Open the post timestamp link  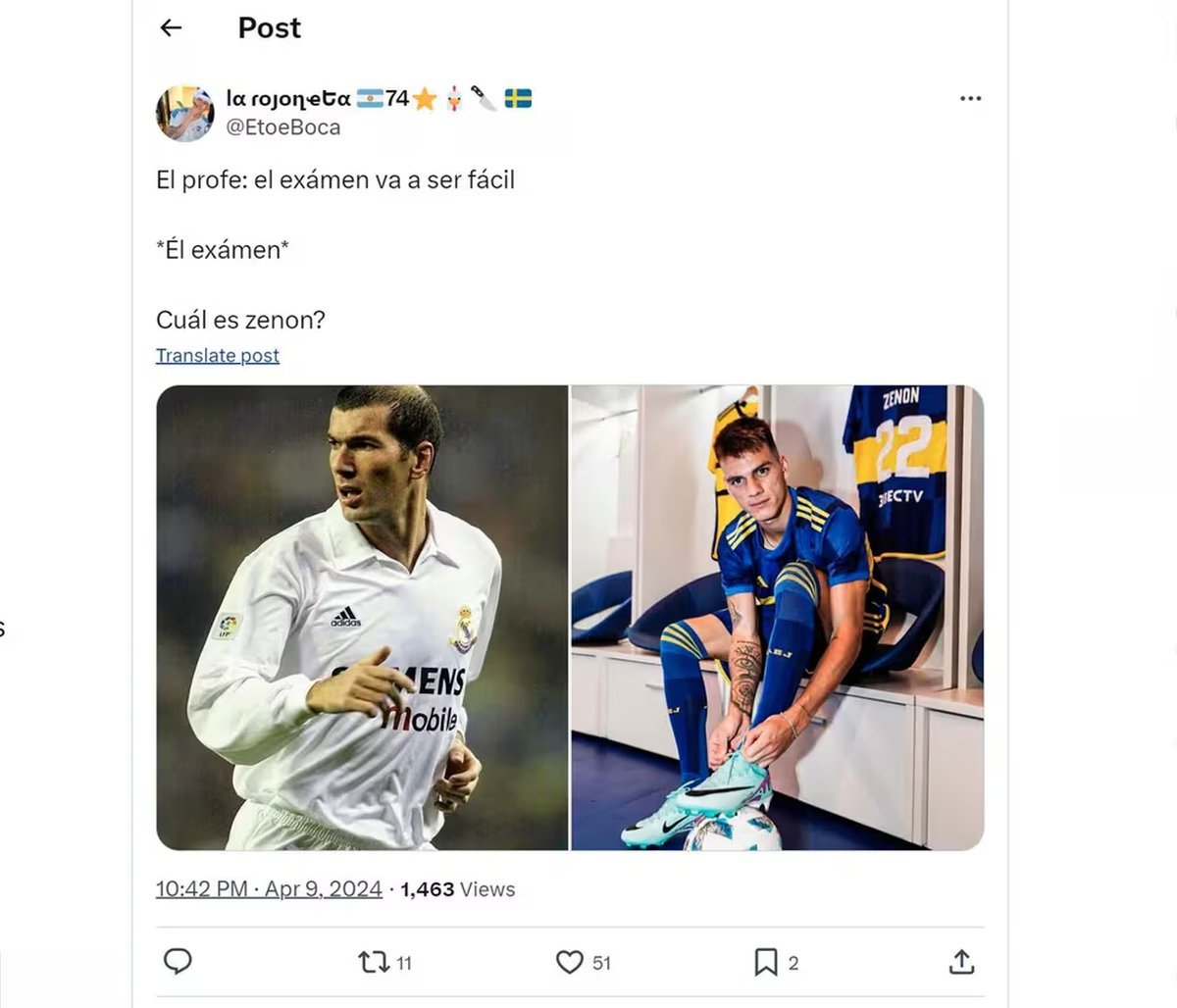(267, 888)
